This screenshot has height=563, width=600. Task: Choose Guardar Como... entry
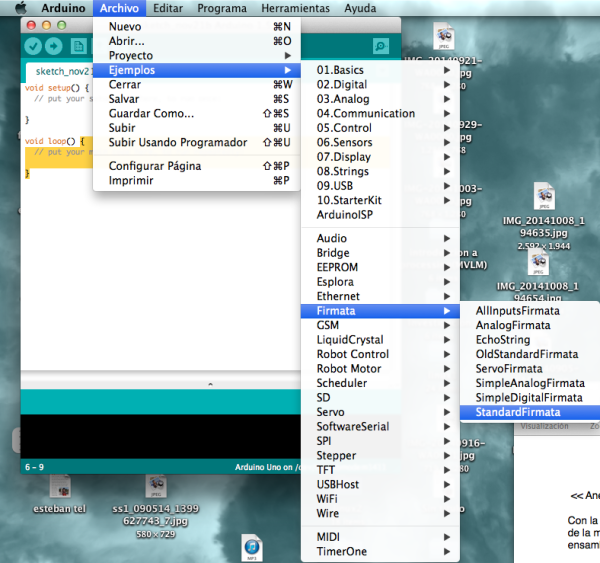(x=197, y=114)
